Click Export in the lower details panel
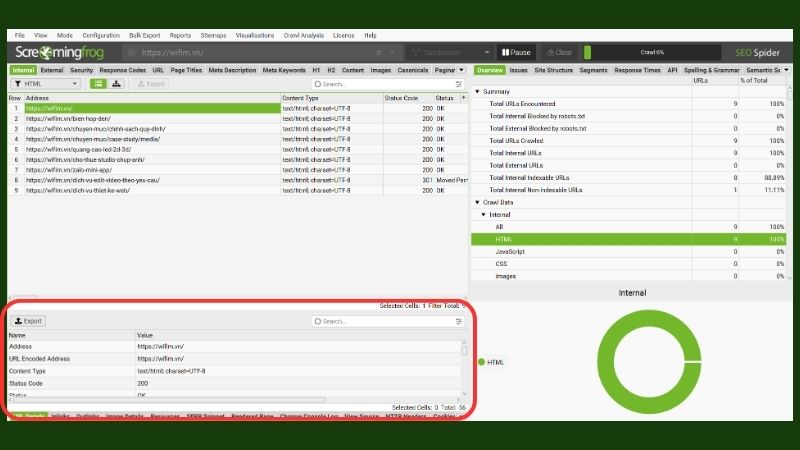 [x=28, y=321]
